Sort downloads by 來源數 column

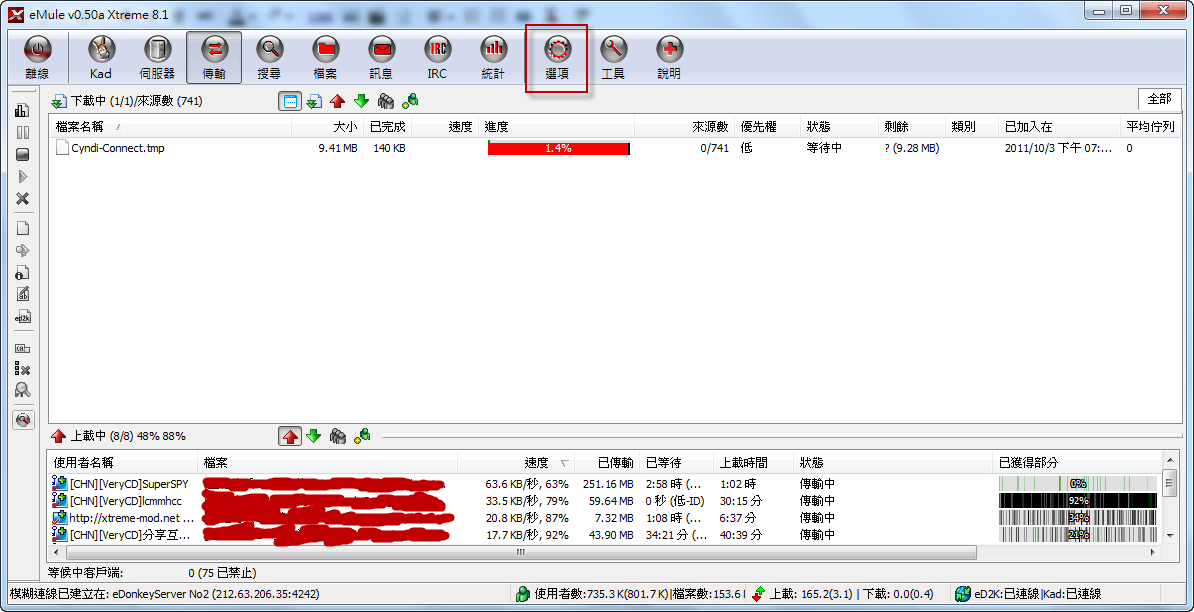(x=685, y=126)
